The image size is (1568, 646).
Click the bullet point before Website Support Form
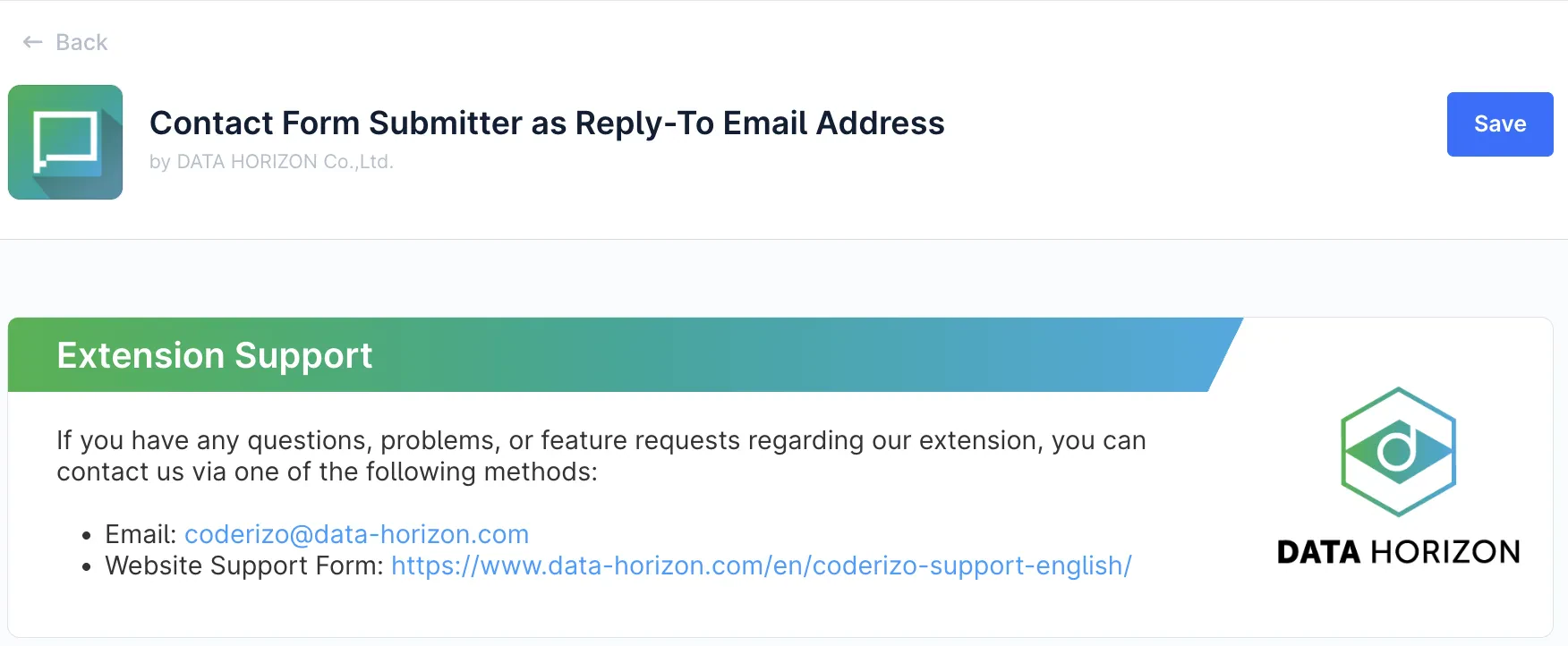pyautogui.click(x=87, y=567)
